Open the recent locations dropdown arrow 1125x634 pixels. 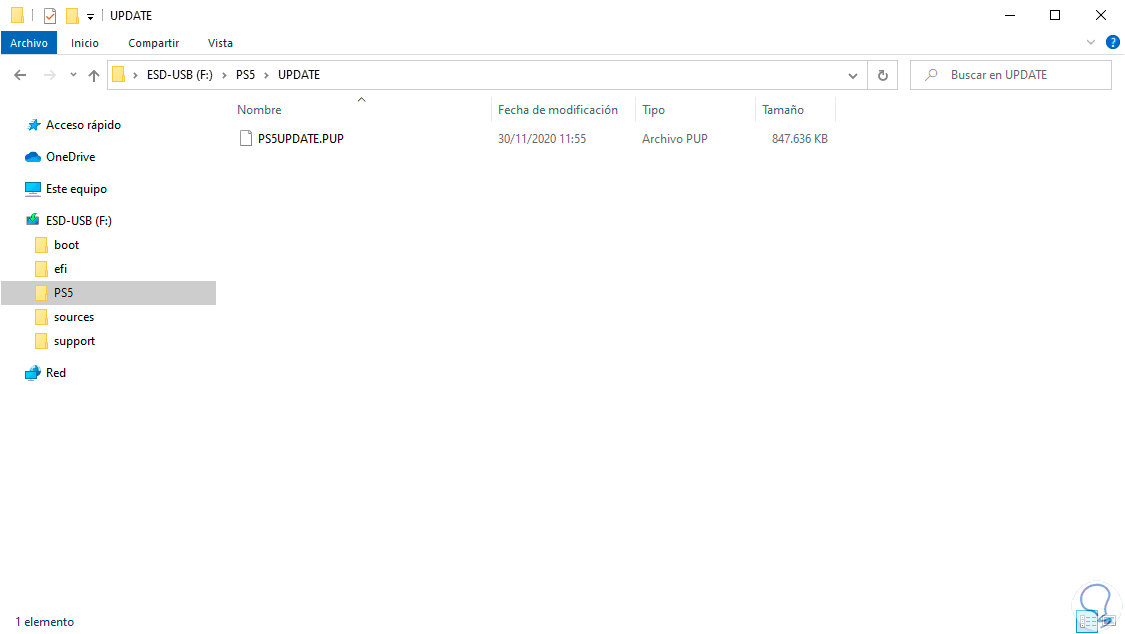click(x=73, y=75)
